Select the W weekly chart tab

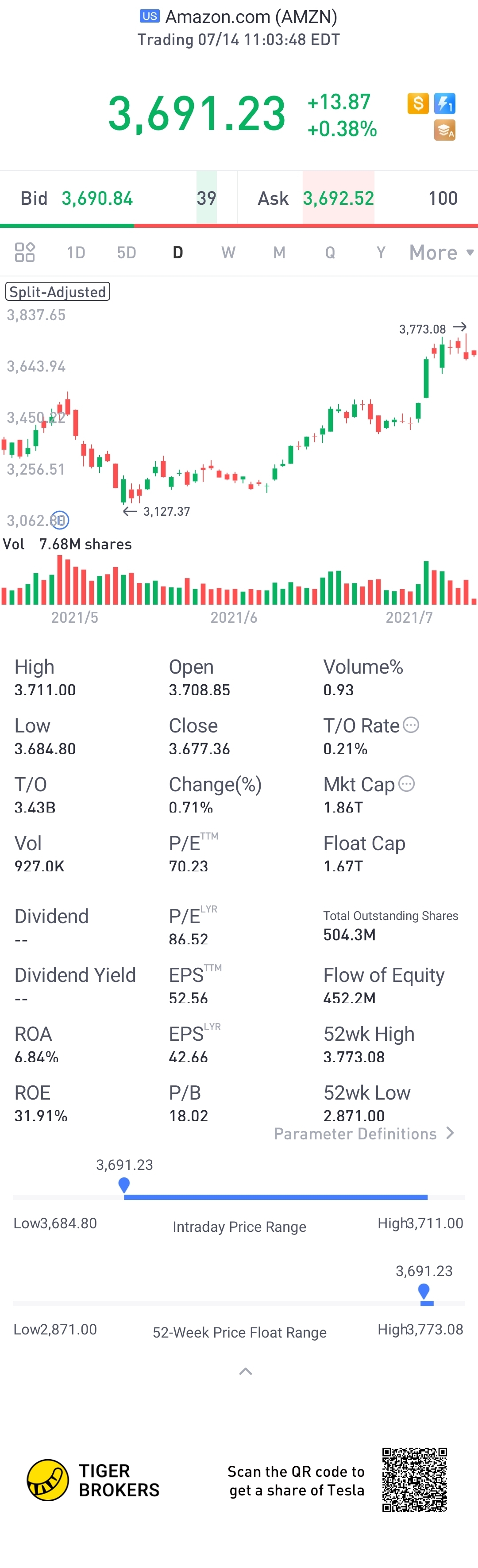(228, 253)
